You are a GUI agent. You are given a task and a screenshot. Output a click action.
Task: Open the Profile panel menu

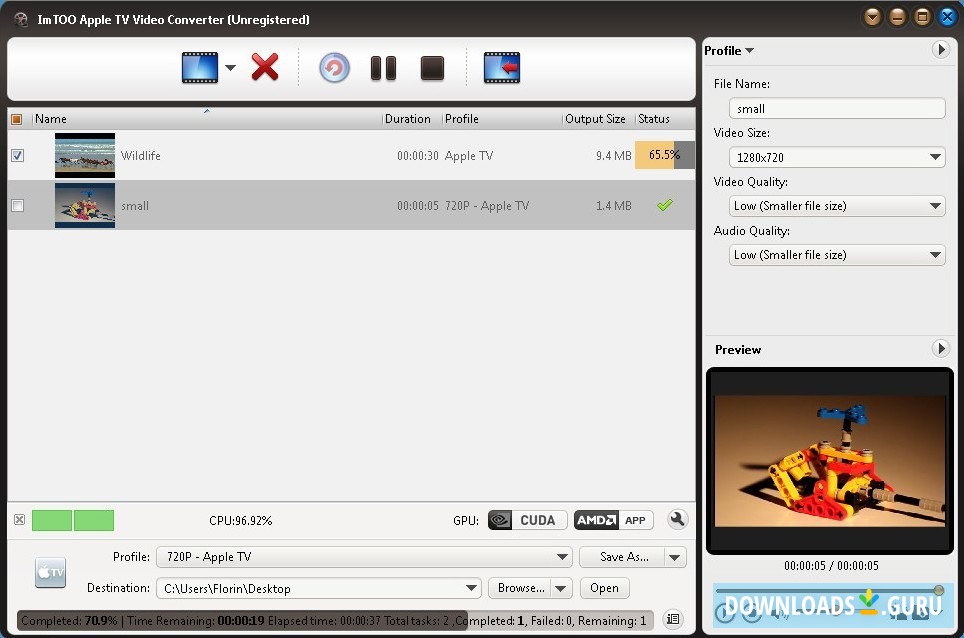pos(729,51)
